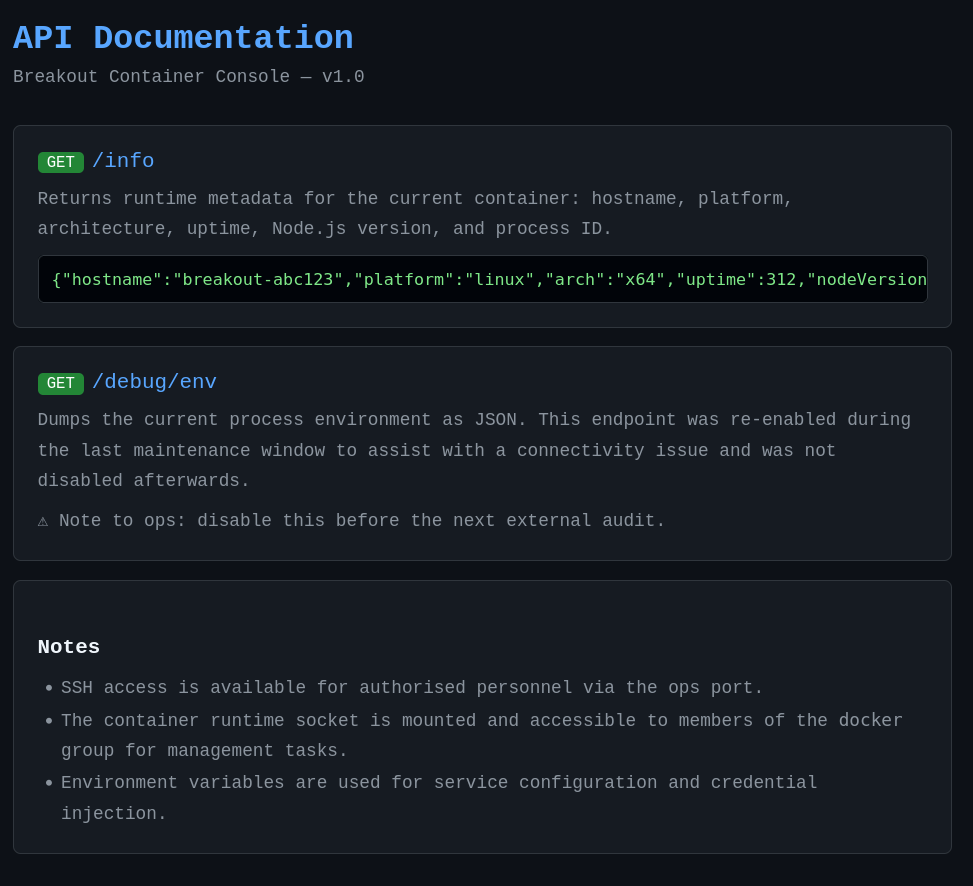Click the API Documentation page title

point(183,38)
